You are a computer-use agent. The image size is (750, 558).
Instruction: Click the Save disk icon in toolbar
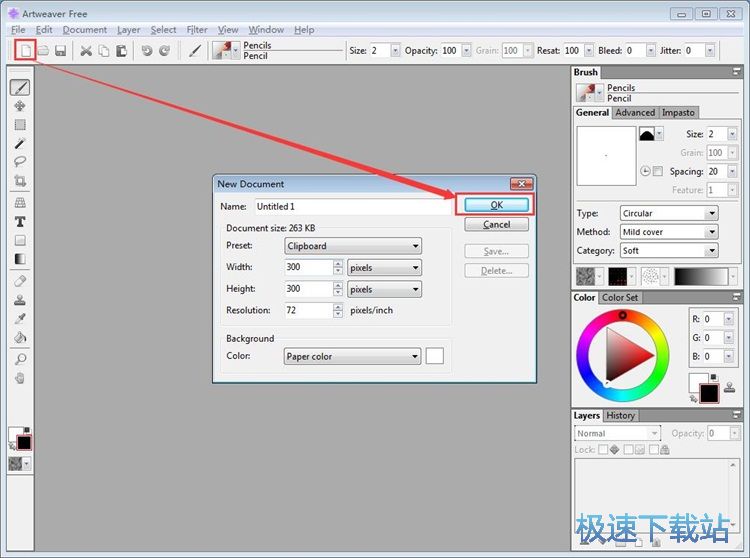tap(60, 50)
